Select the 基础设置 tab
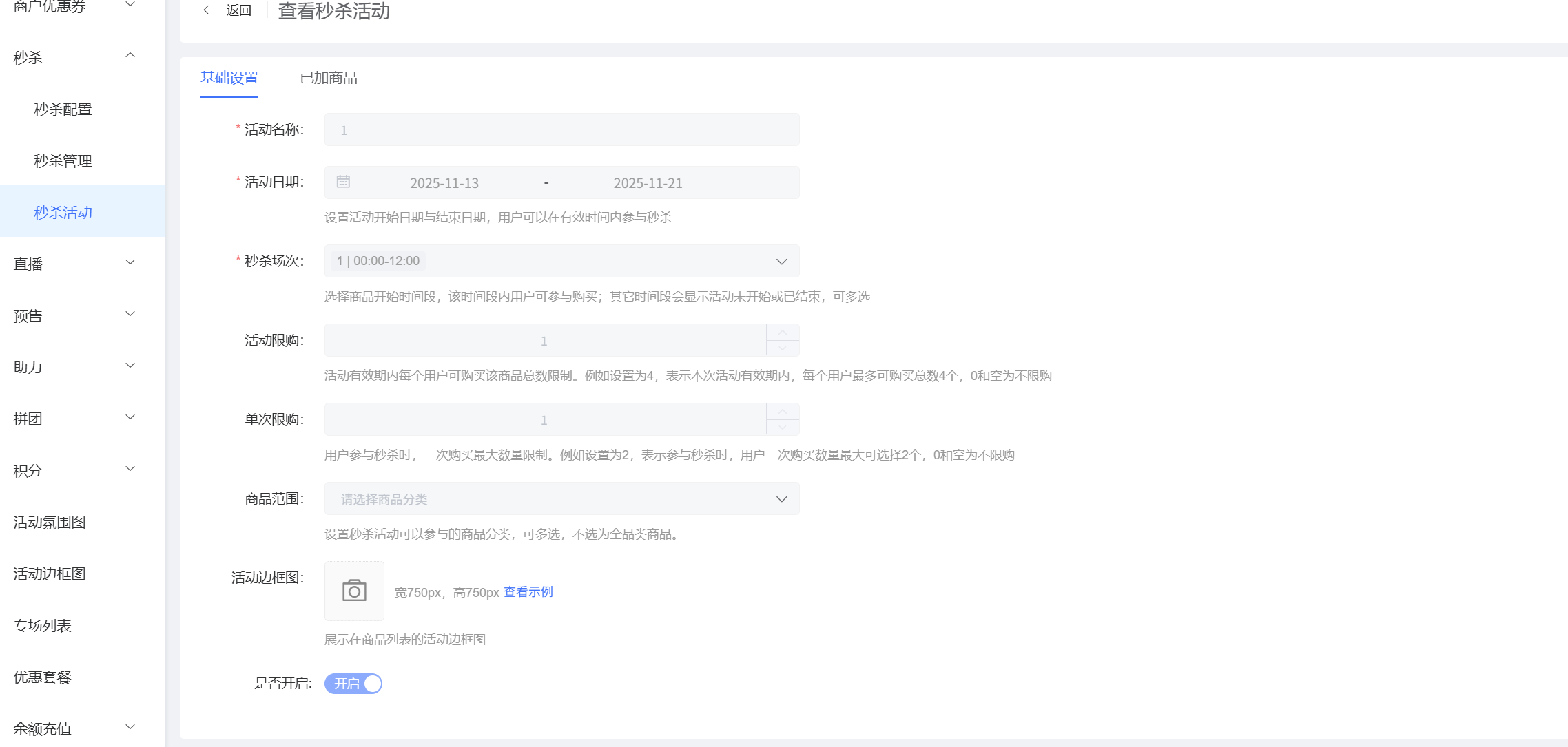 click(229, 78)
